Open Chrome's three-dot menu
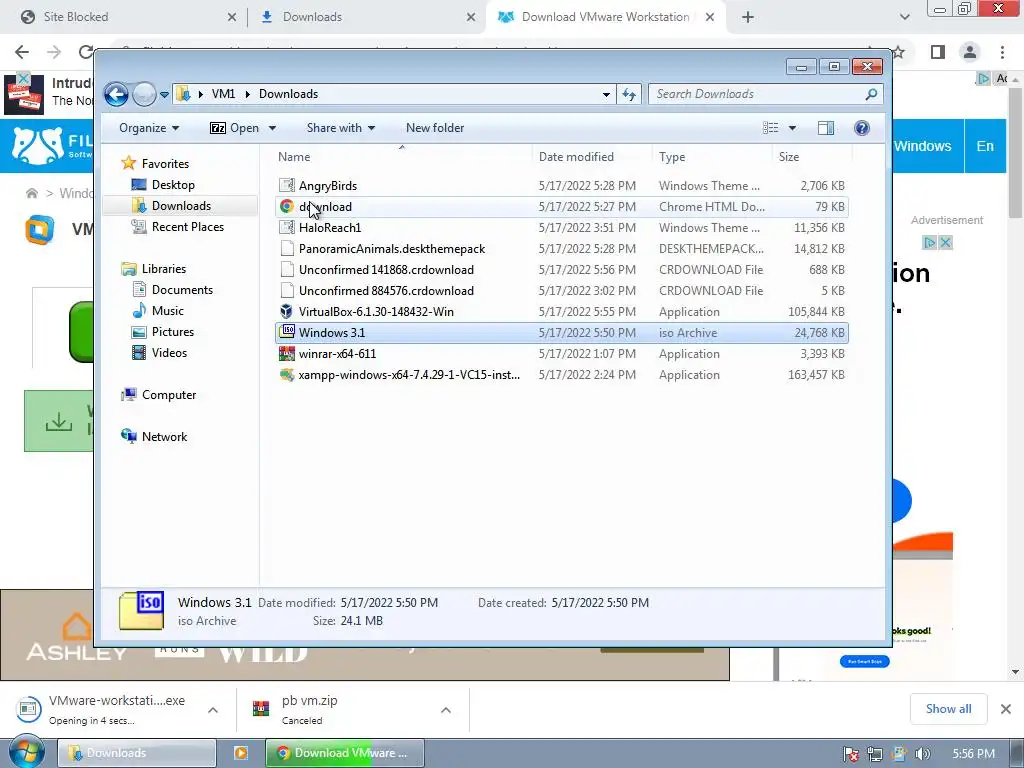1024x768 pixels. tap(1002, 52)
